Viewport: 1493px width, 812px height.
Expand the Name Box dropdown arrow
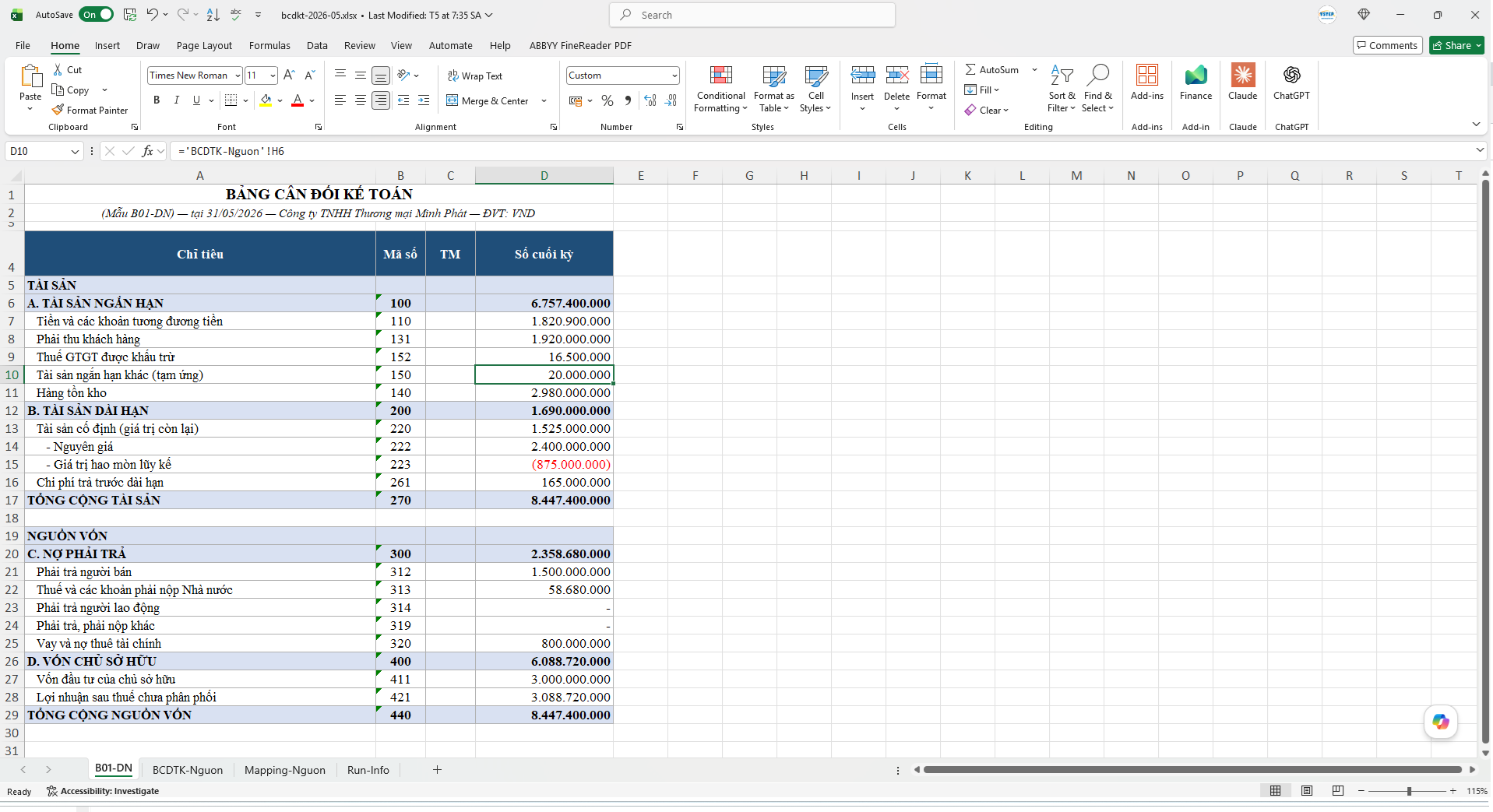pyautogui.click(x=75, y=151)
